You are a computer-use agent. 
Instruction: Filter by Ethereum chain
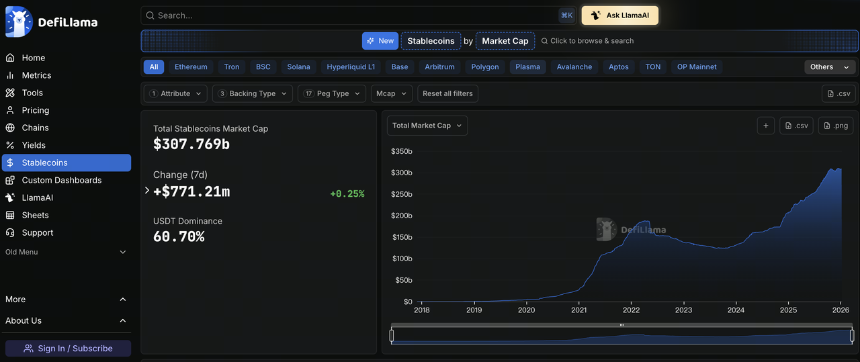point(191,67)
